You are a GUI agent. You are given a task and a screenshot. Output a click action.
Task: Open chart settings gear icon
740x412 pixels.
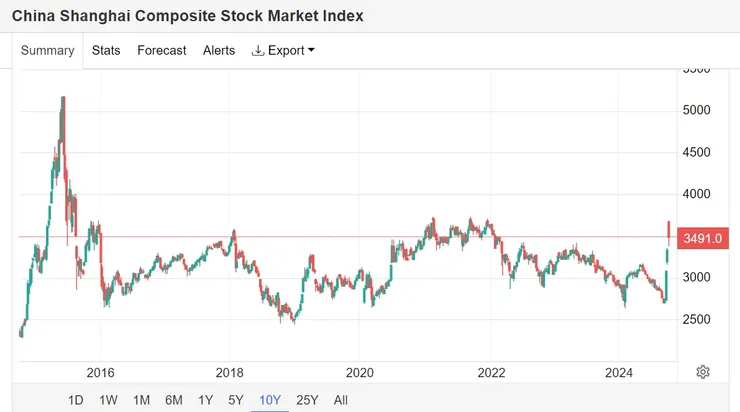[703, 372]
